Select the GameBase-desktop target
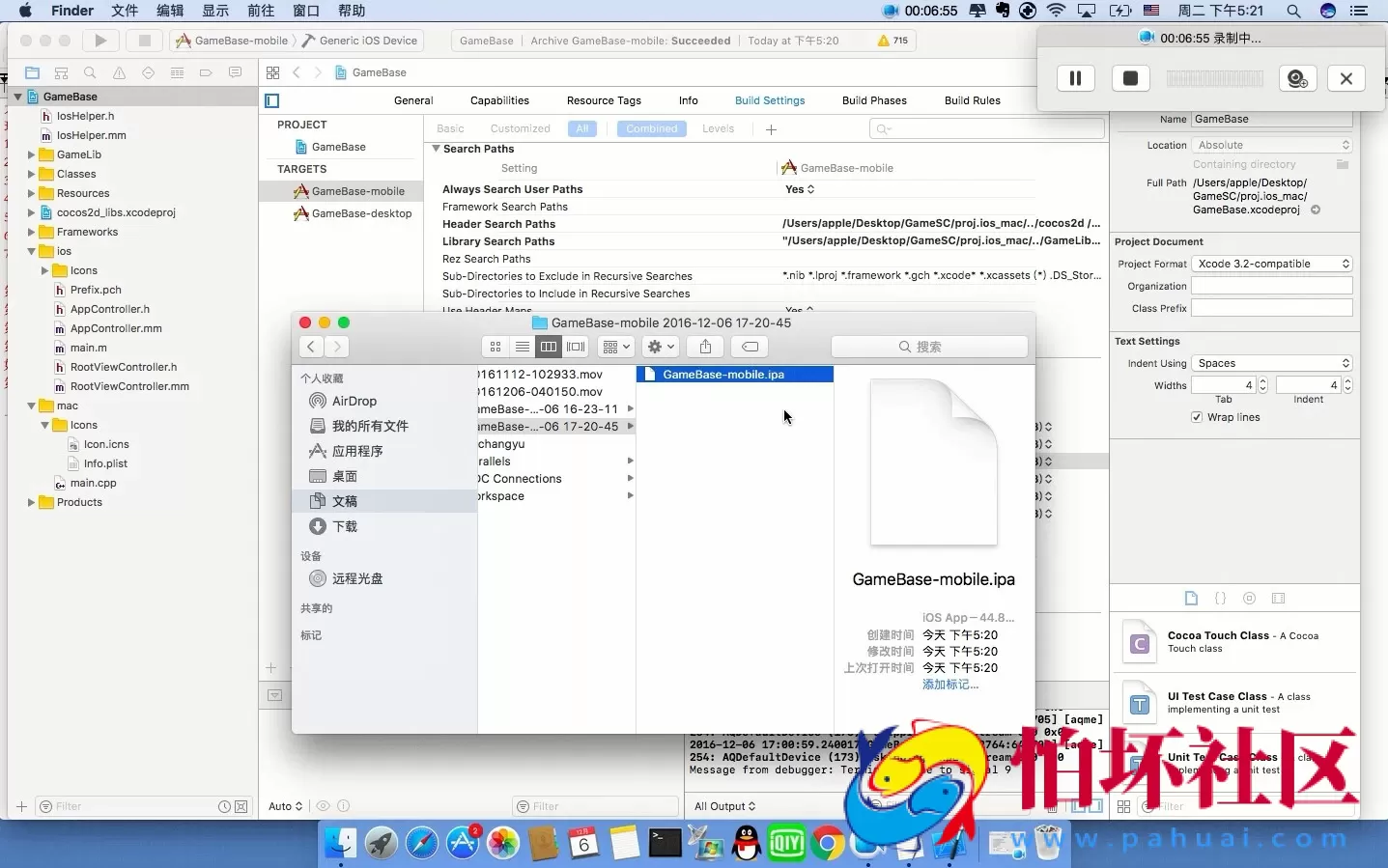This screenshot has width=1388, height=868. [x=361, y=213]
